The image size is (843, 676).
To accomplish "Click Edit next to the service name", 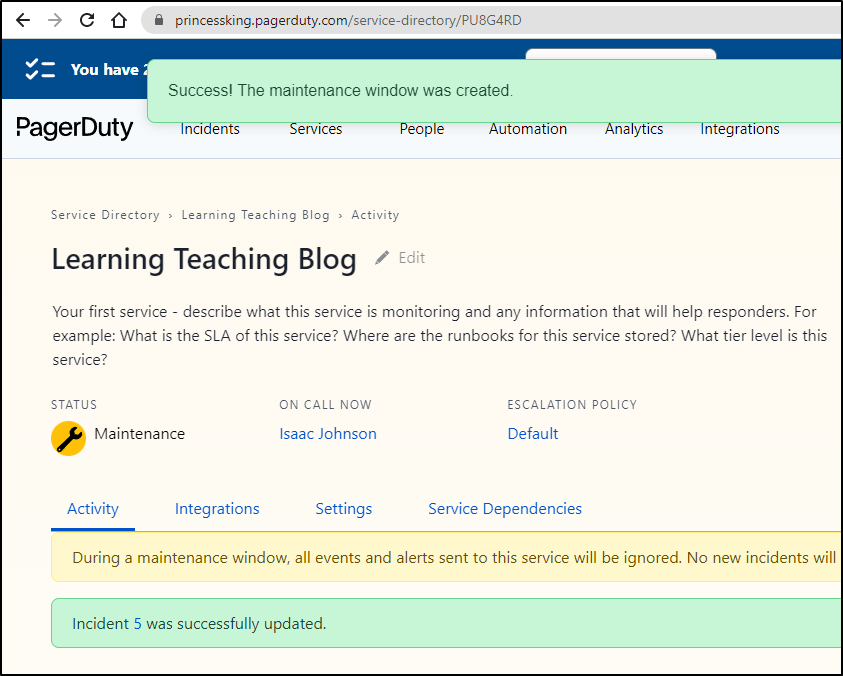I will pos(412,258).
